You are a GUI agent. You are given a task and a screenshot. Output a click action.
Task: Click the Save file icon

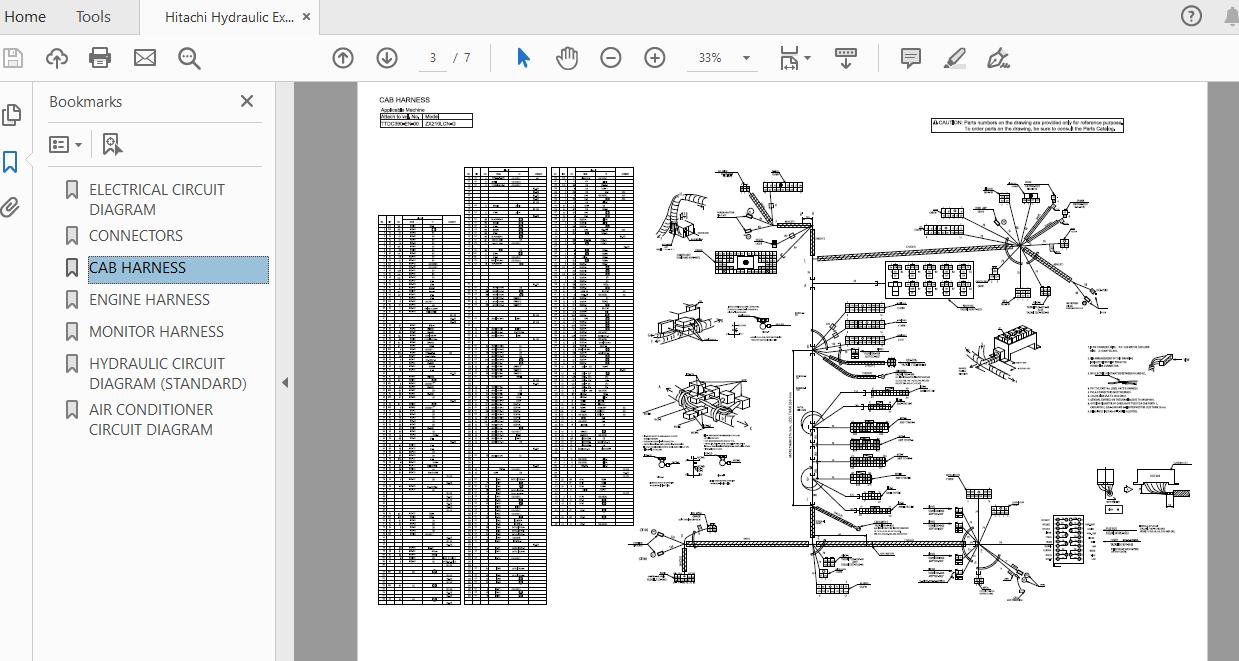coord(13,58)
